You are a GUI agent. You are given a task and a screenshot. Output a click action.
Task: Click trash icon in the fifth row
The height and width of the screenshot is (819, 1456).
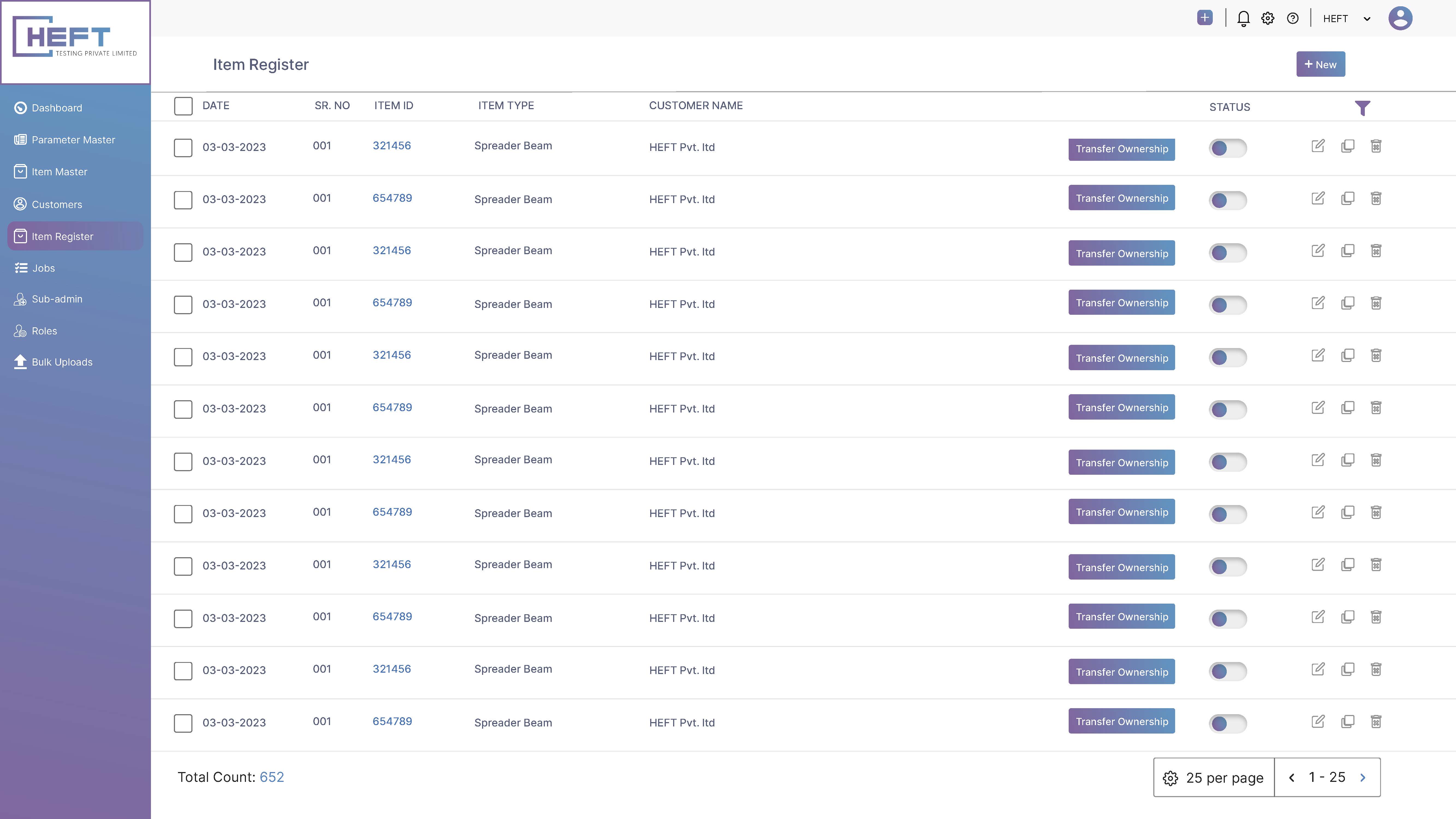coord(1376,355)
